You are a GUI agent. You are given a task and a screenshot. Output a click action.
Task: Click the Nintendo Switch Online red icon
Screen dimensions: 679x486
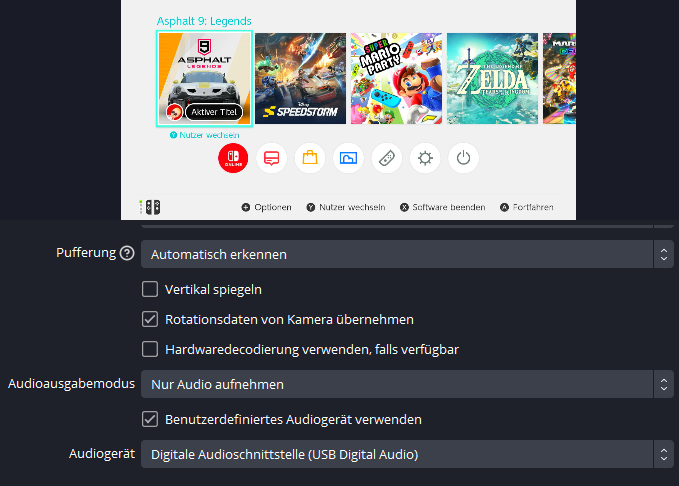233,158
